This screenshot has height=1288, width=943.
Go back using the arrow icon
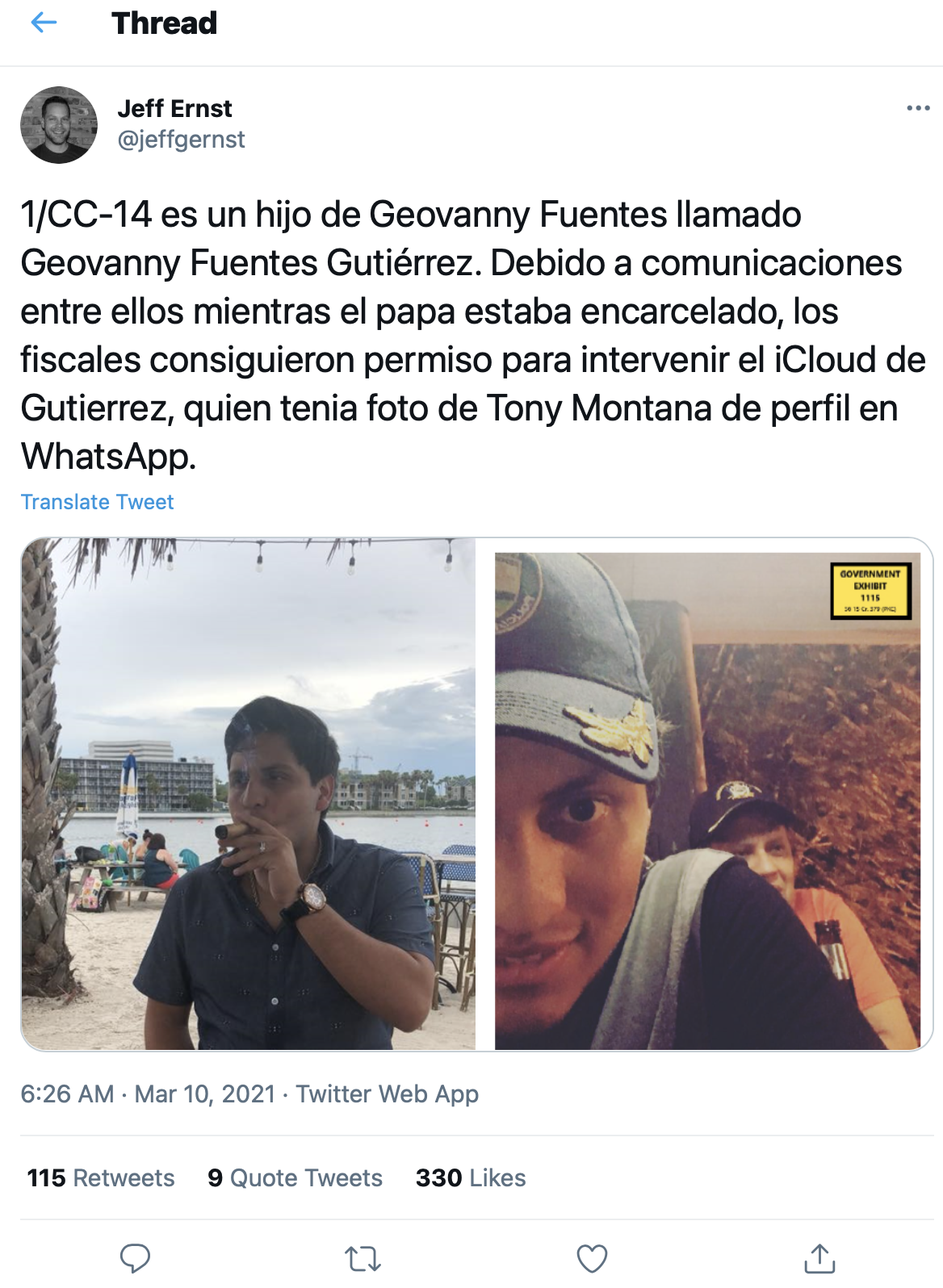pyautogui.click(x=44, y=23)
